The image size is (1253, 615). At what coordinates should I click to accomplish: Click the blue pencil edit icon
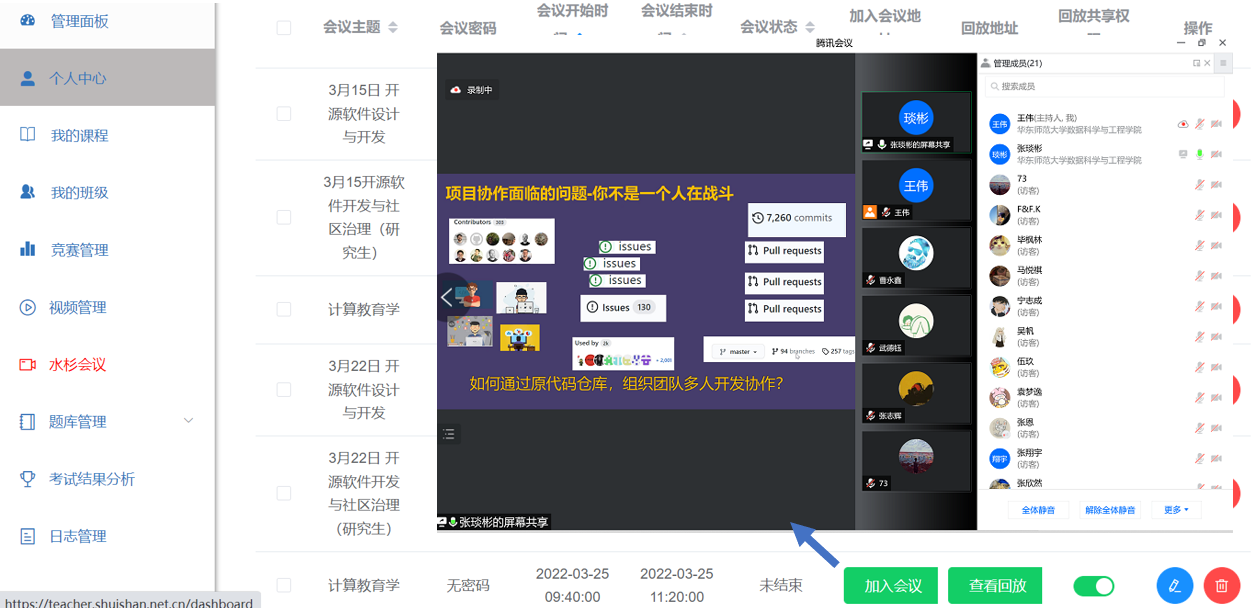tap(1174, 585)
